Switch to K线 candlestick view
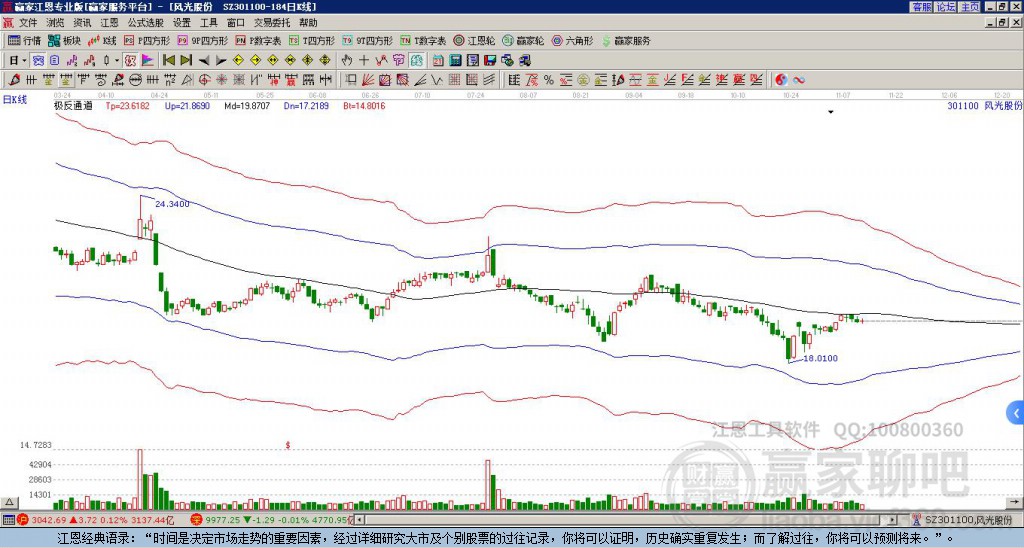The image size is (1024, 548). (102, 41)
